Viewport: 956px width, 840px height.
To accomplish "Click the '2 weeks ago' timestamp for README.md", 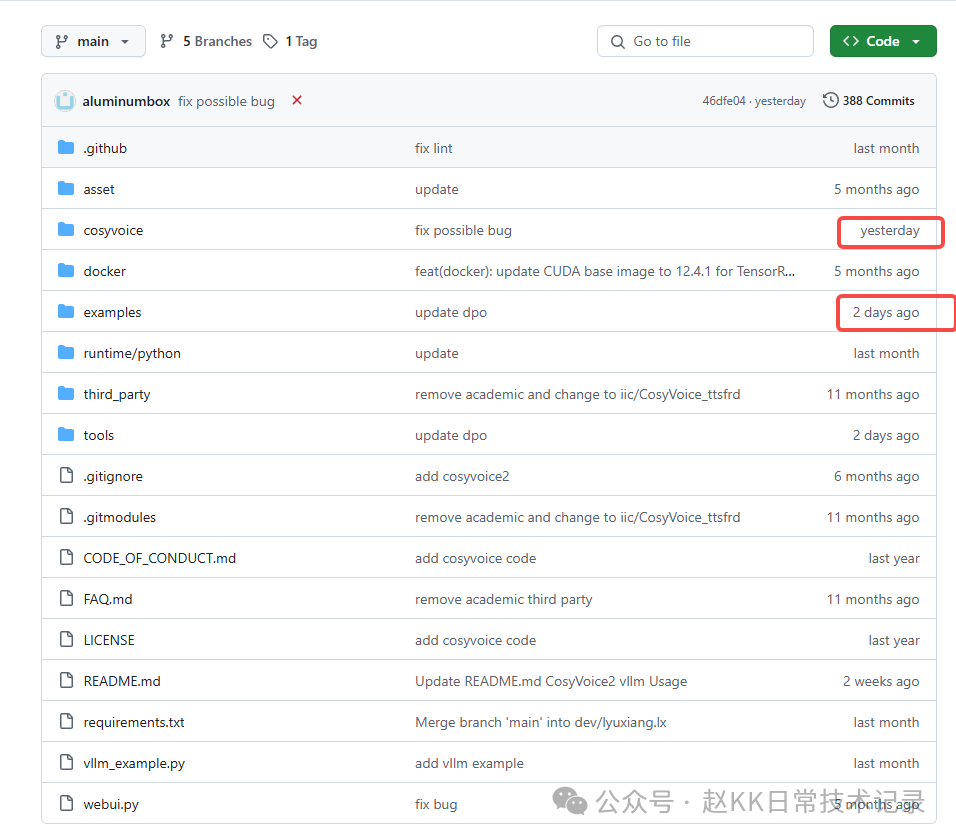I will coord(881,681).
